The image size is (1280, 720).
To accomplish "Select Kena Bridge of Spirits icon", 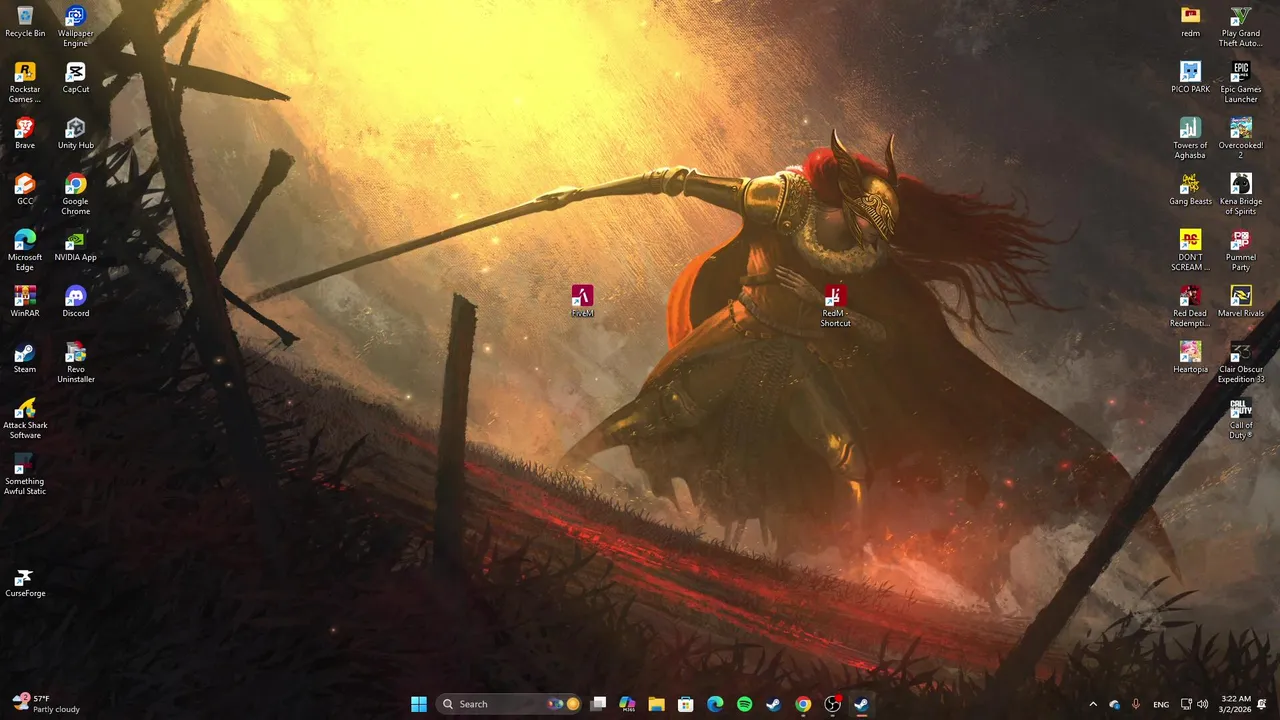I will 1241,195.
